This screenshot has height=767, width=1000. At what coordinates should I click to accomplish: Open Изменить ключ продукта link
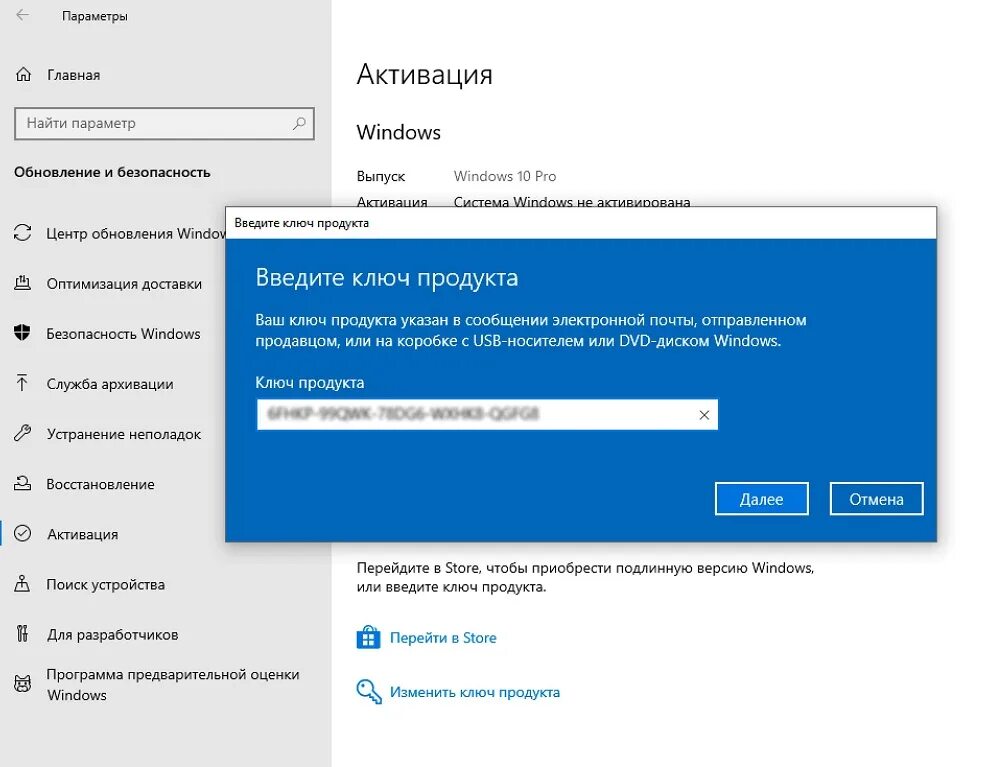coord(474,692)
